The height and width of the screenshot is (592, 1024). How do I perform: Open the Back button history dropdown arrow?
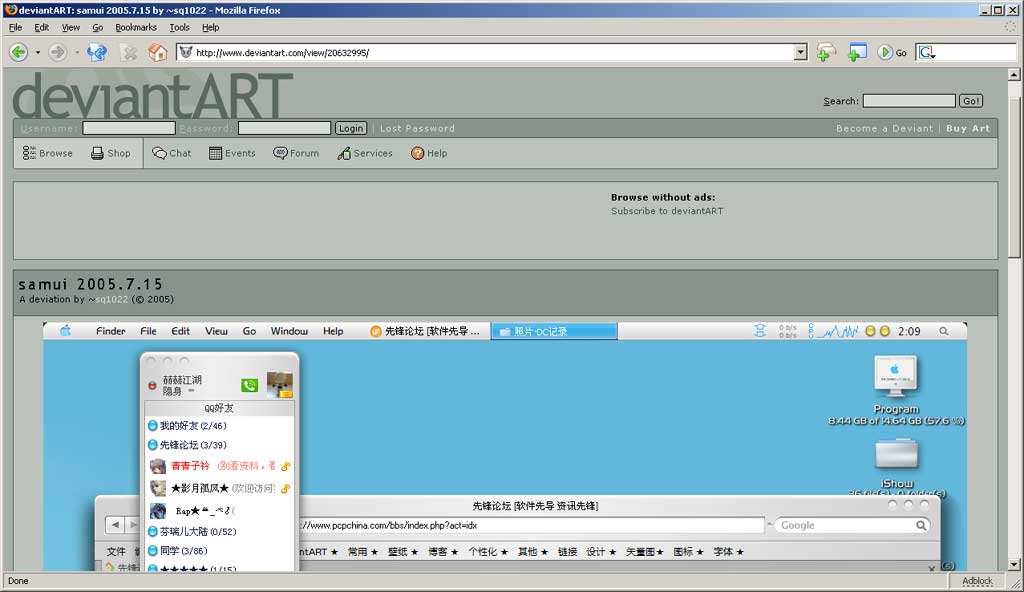pyautogui.click(x=38, y=52)
